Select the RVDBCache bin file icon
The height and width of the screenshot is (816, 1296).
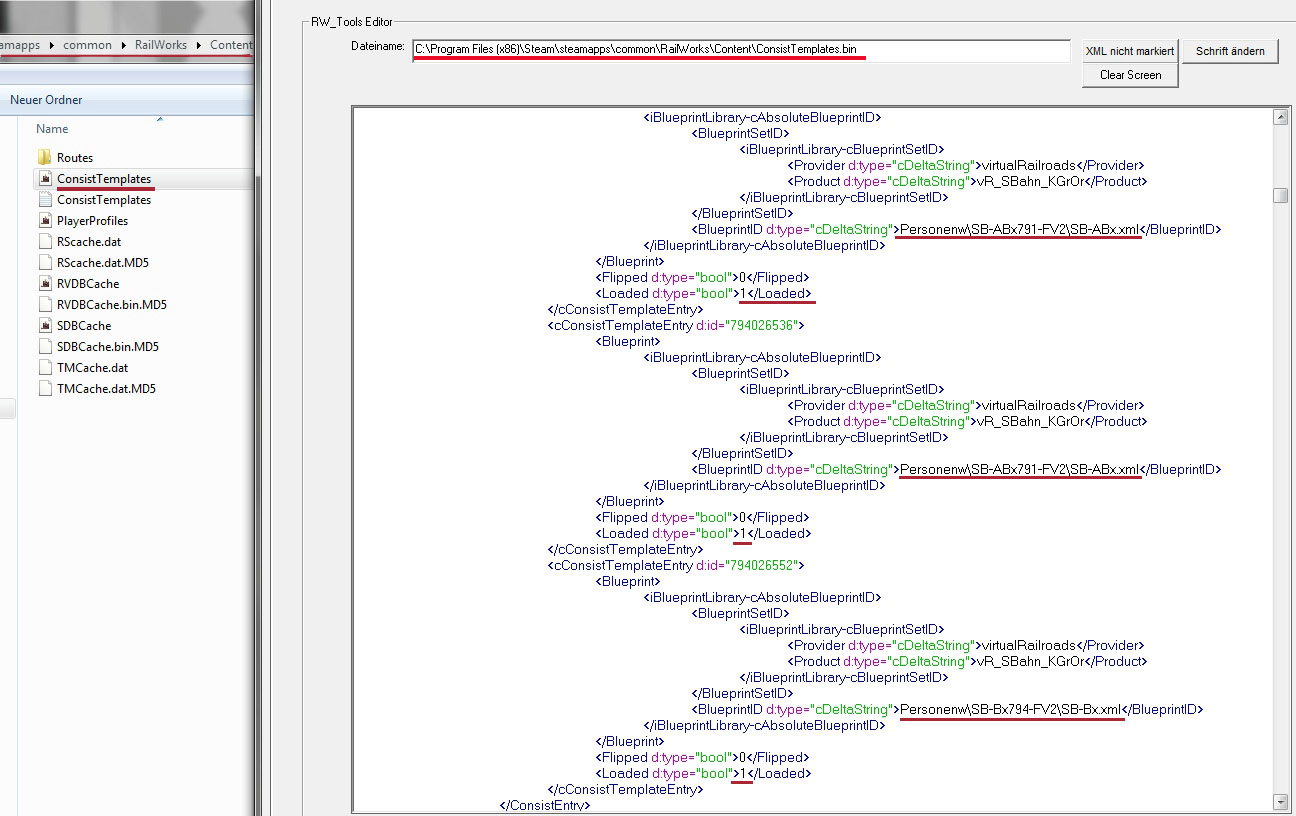click(x=44, y=284)
